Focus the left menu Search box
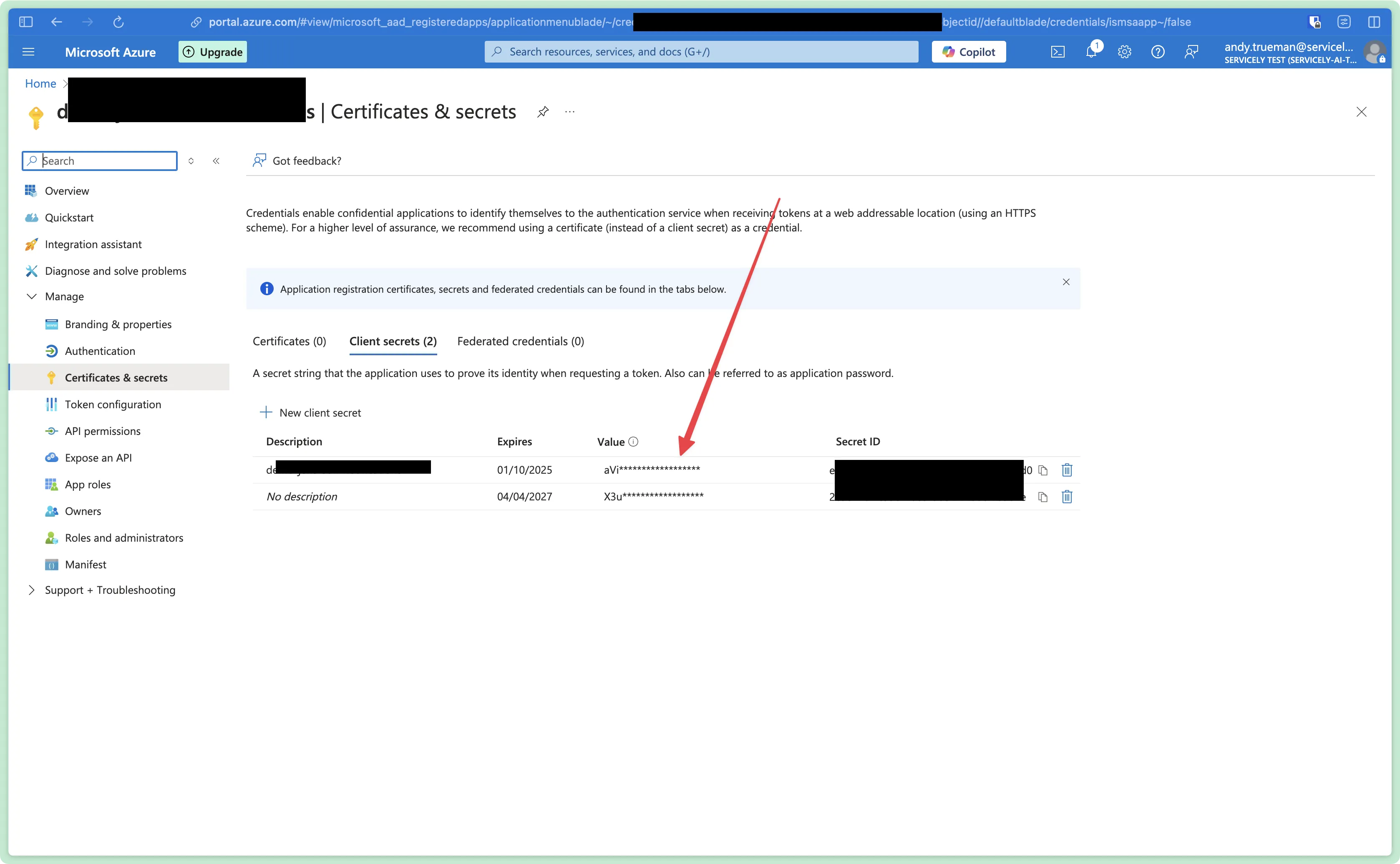 tap(100, 161)
